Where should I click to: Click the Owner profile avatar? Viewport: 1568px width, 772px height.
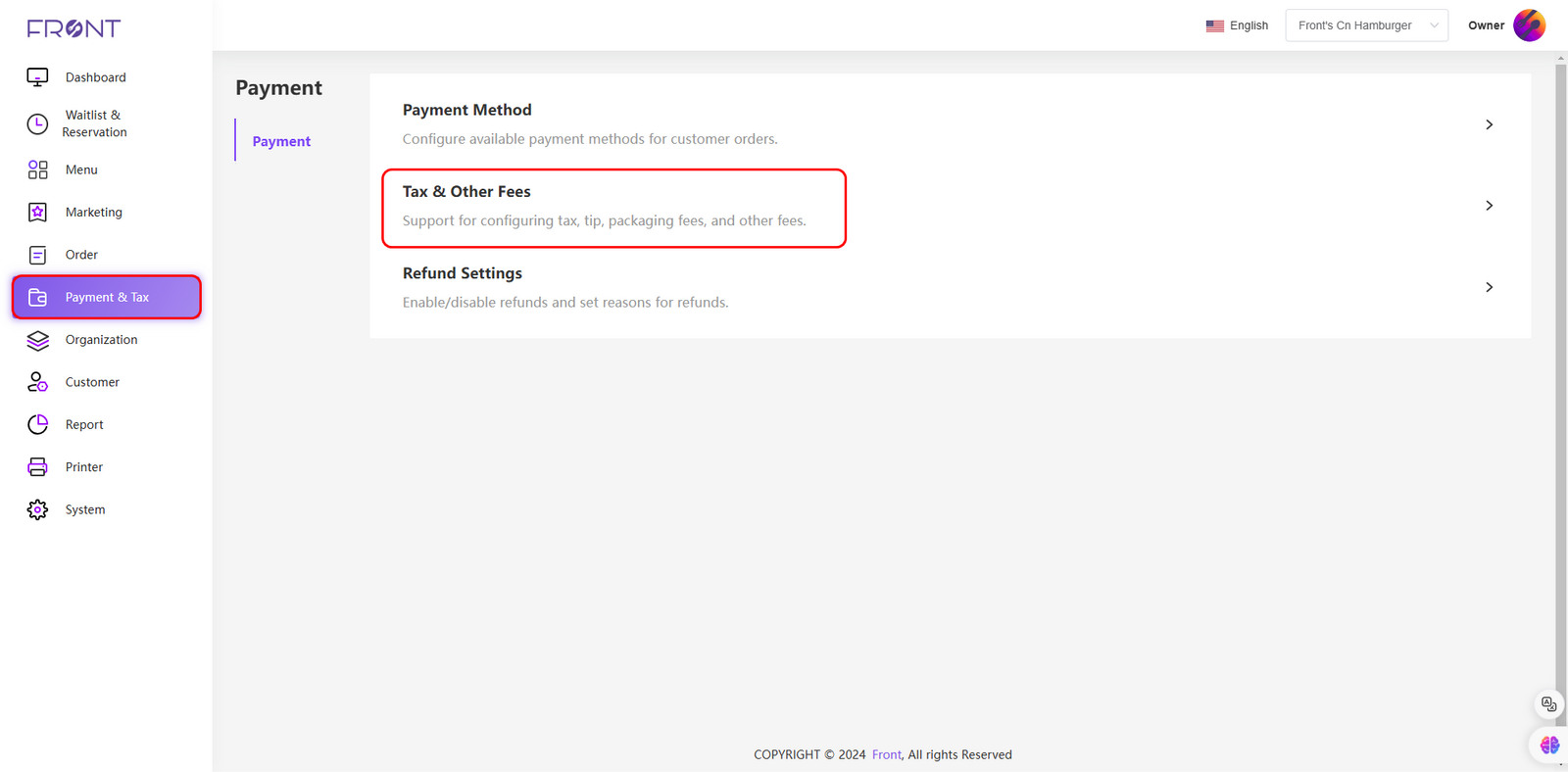pos(1529,25)
